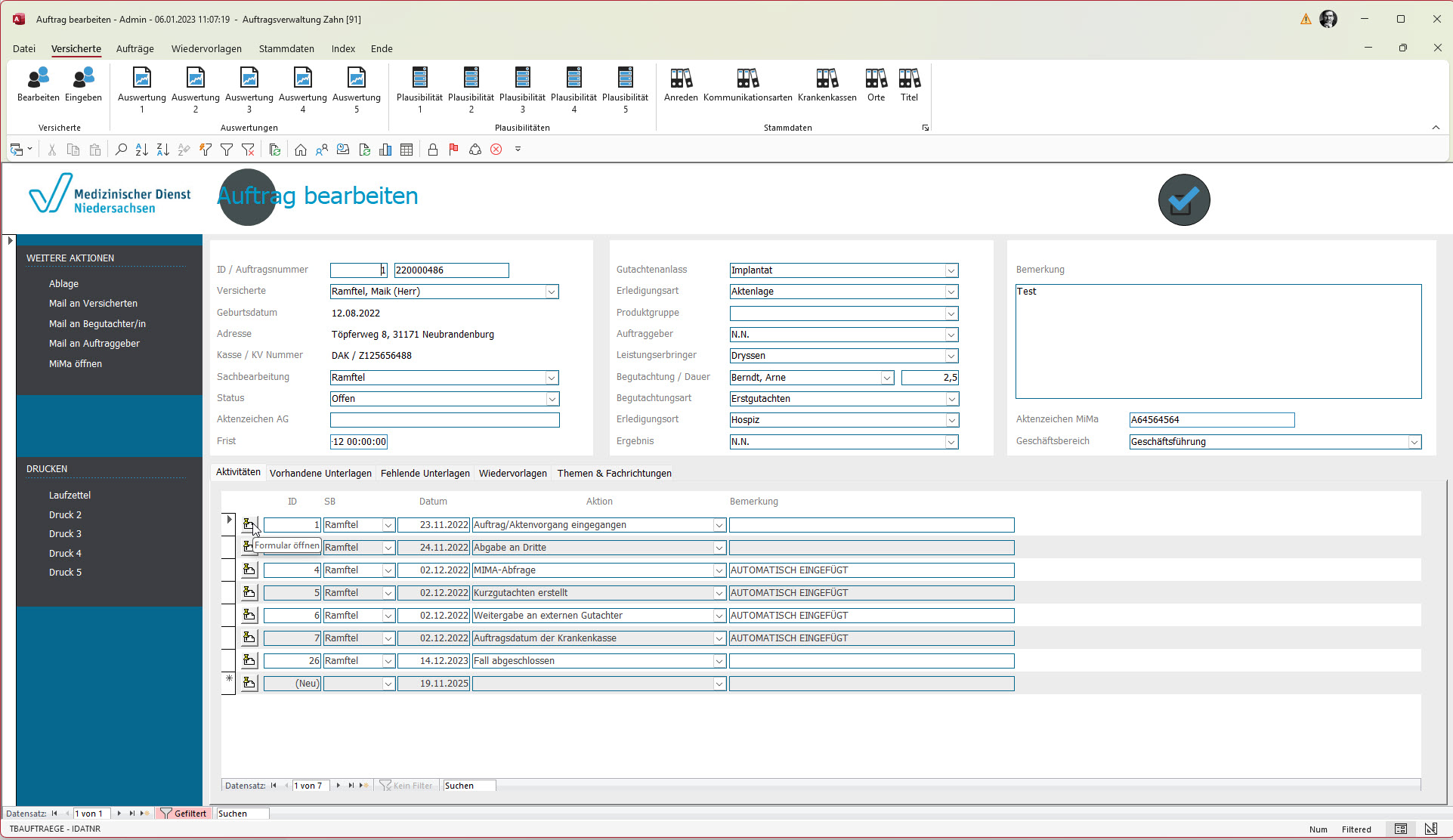Open form for MIMA-Abfrage activity row
1453x840 pixels.
point(249,570)
